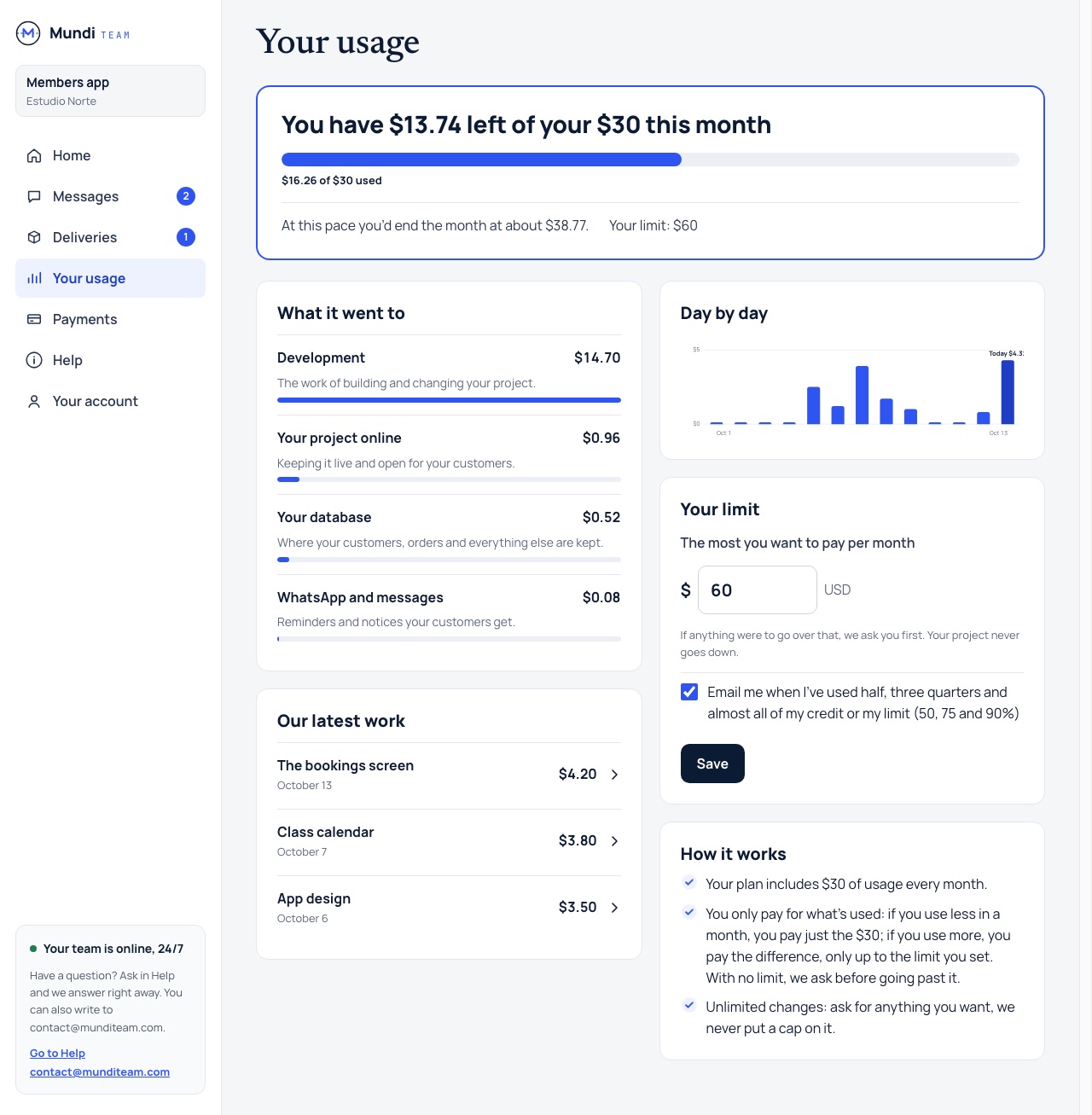Viewport: 1092px width, 1115px height.
Task: Click the "Your limit: $60" text
Action: pyautogui.click(x=653, y=225)
